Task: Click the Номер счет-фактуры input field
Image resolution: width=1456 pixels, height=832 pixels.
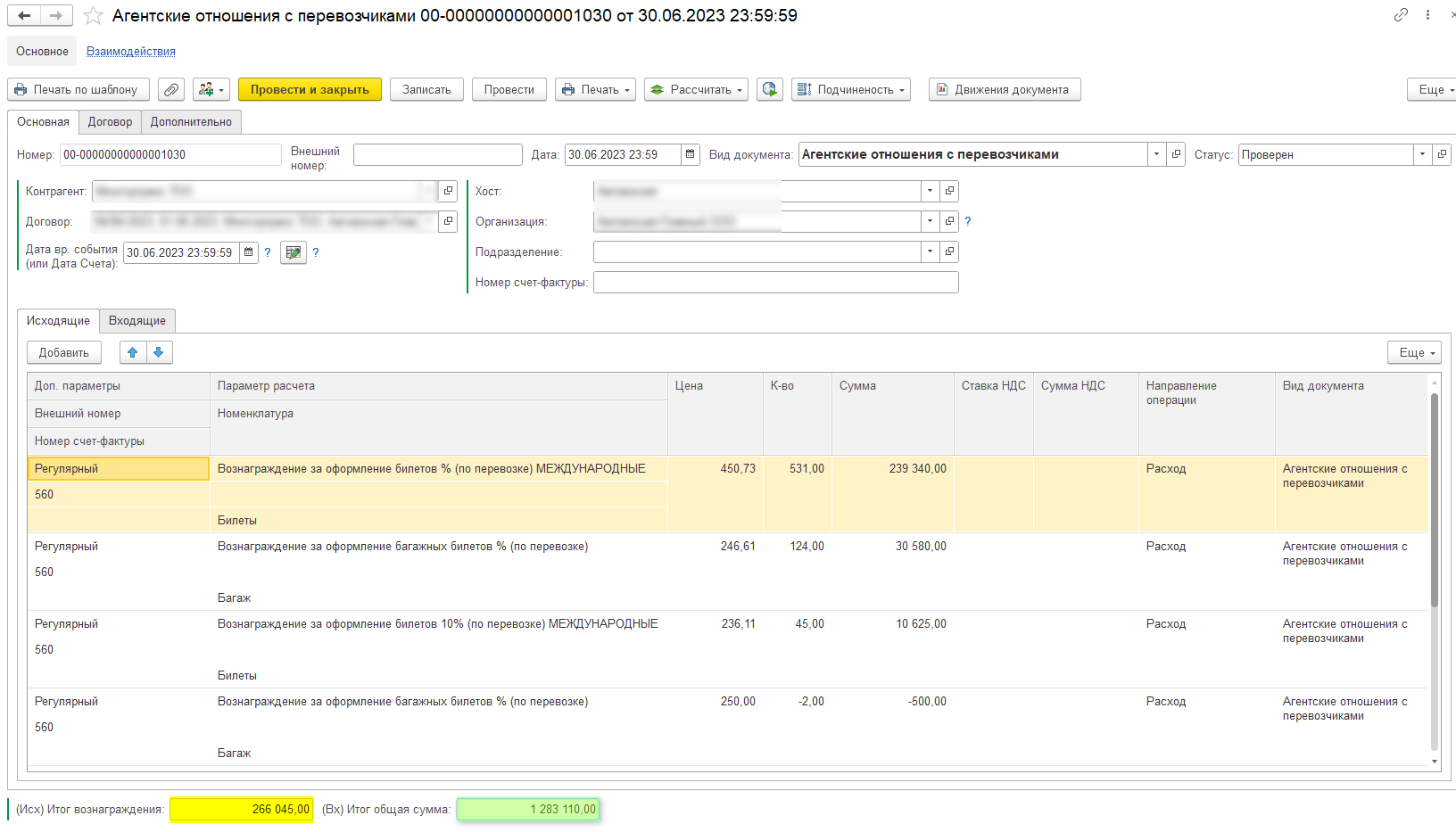Action: tap(775, 283)
